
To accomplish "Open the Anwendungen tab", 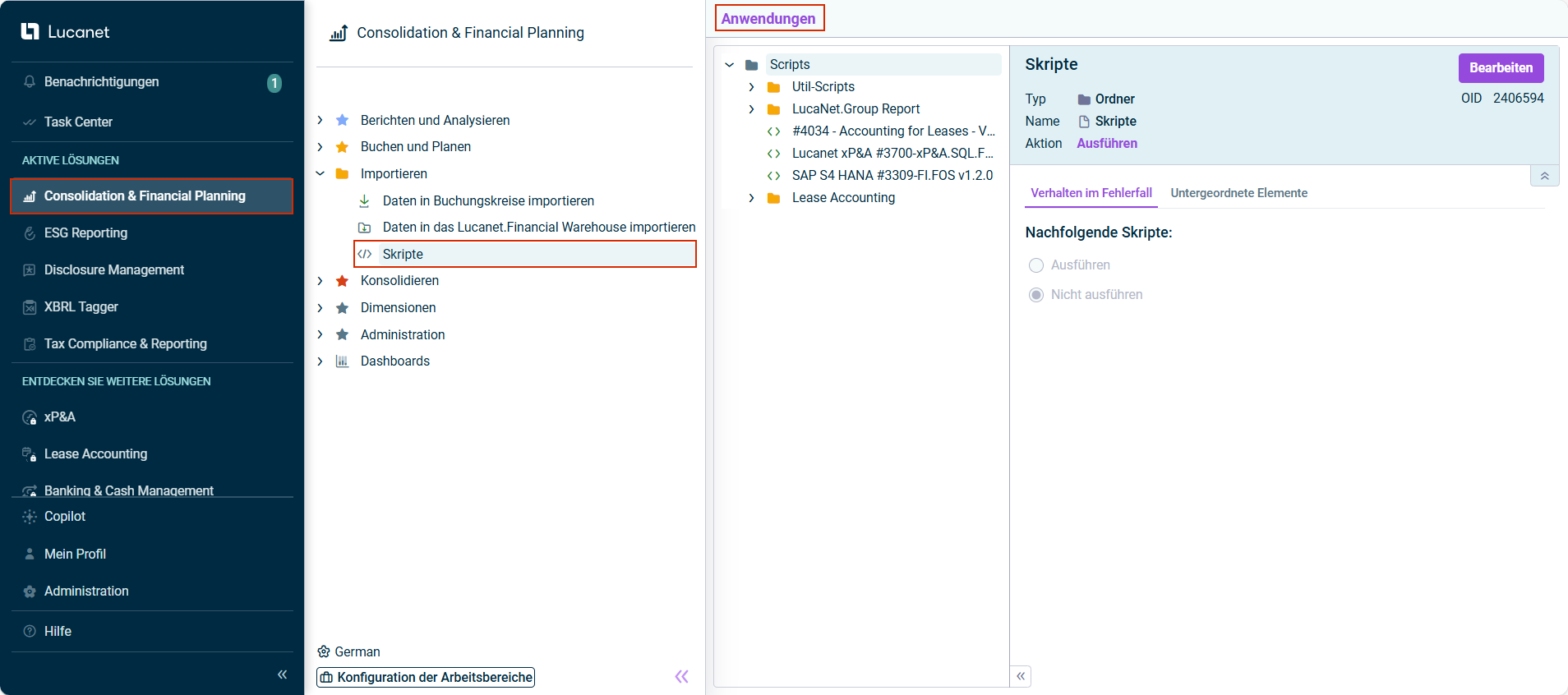I will [768, 19].
